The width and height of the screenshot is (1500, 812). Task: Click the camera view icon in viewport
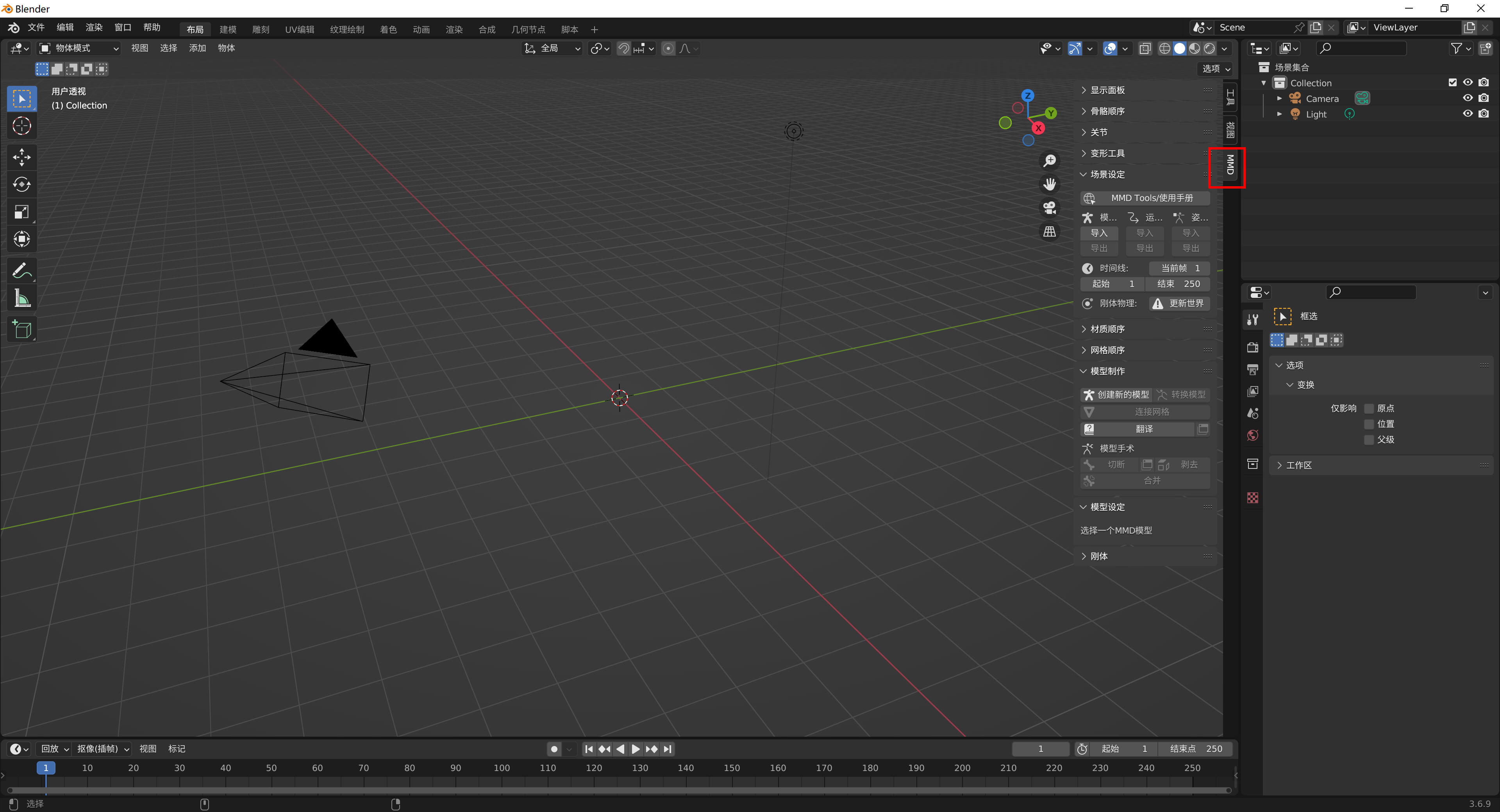[1049, 208]
